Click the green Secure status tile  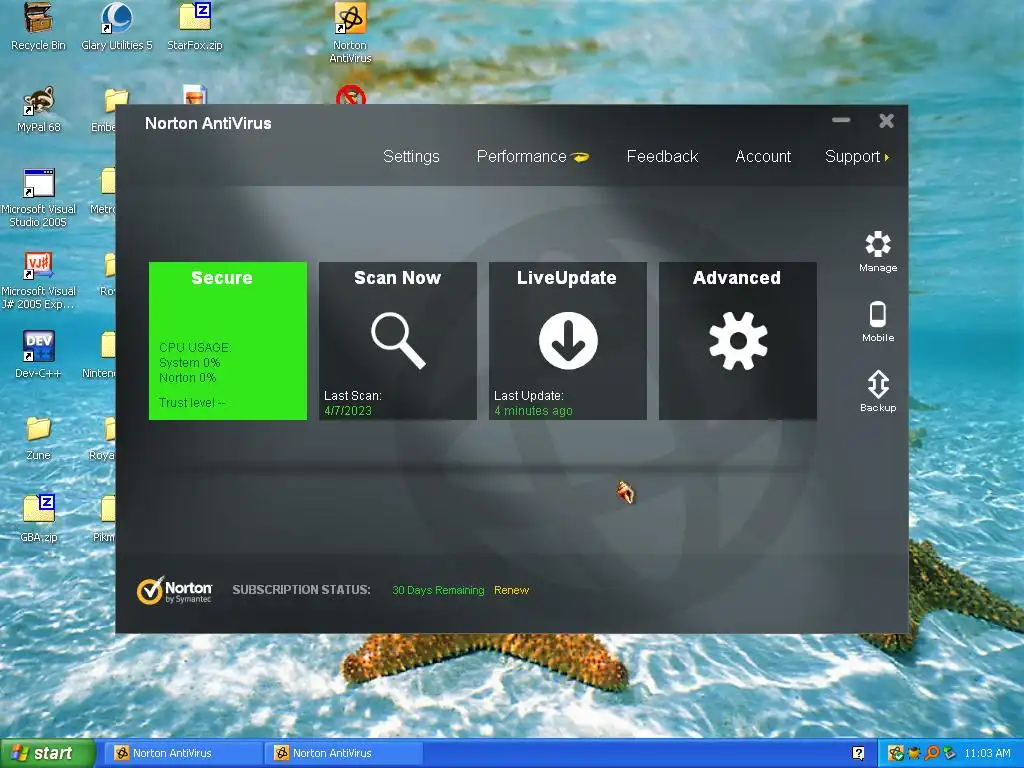point(228,341)
